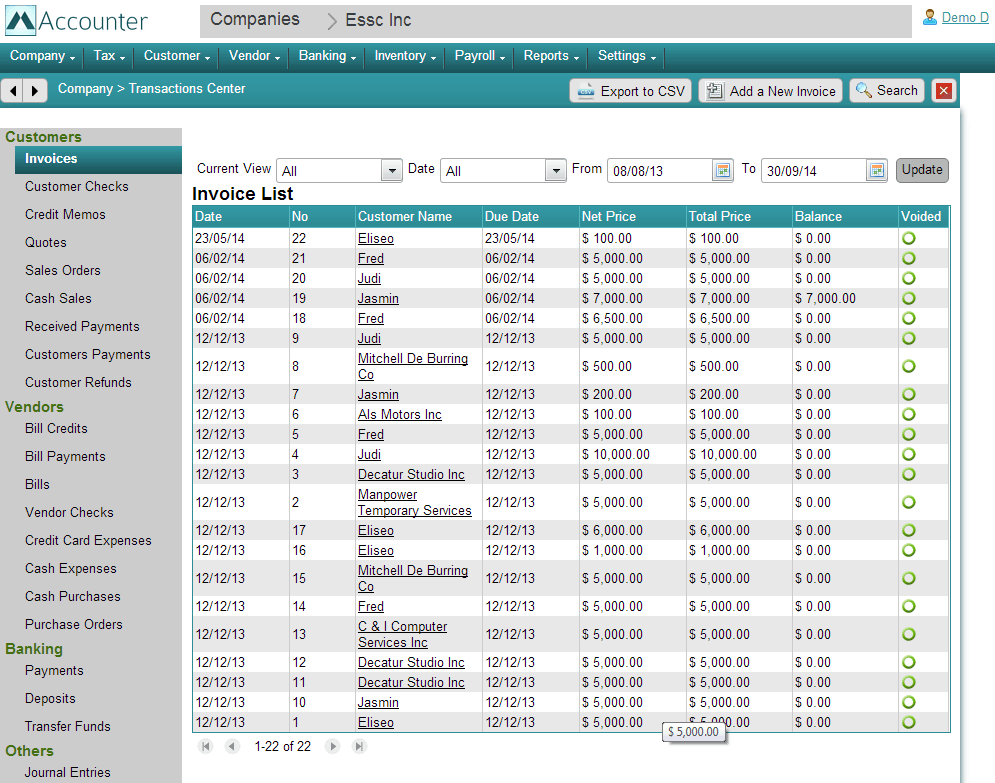This screenshot has height=783, width=995.
Task: Open the Vendor menu
Action: (254, 56)
